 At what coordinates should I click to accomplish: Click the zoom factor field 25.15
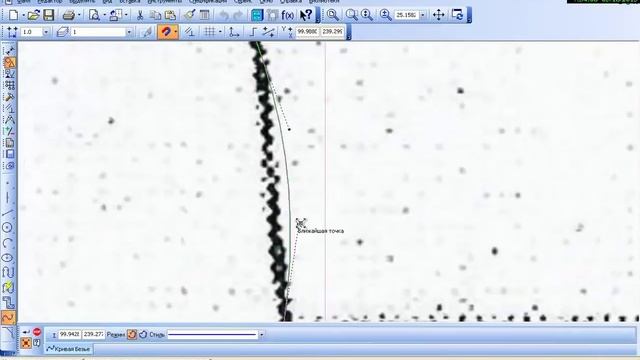pos(406,15)
